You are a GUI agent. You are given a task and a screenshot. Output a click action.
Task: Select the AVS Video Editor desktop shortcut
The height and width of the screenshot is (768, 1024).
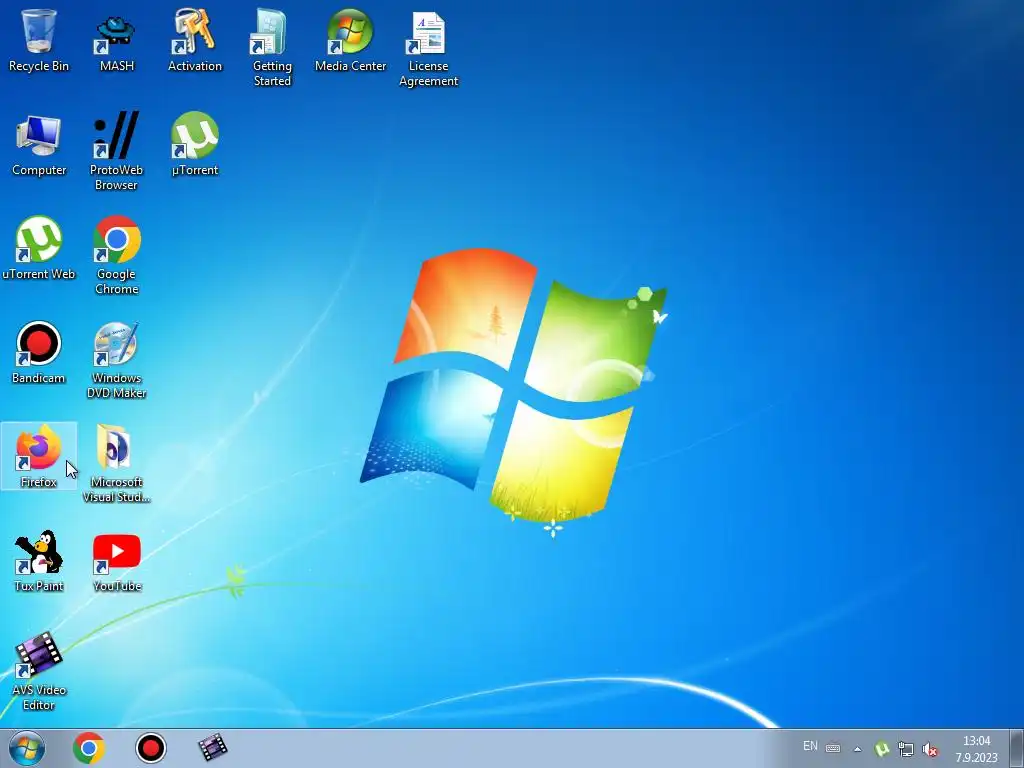[x=39, y=672]
